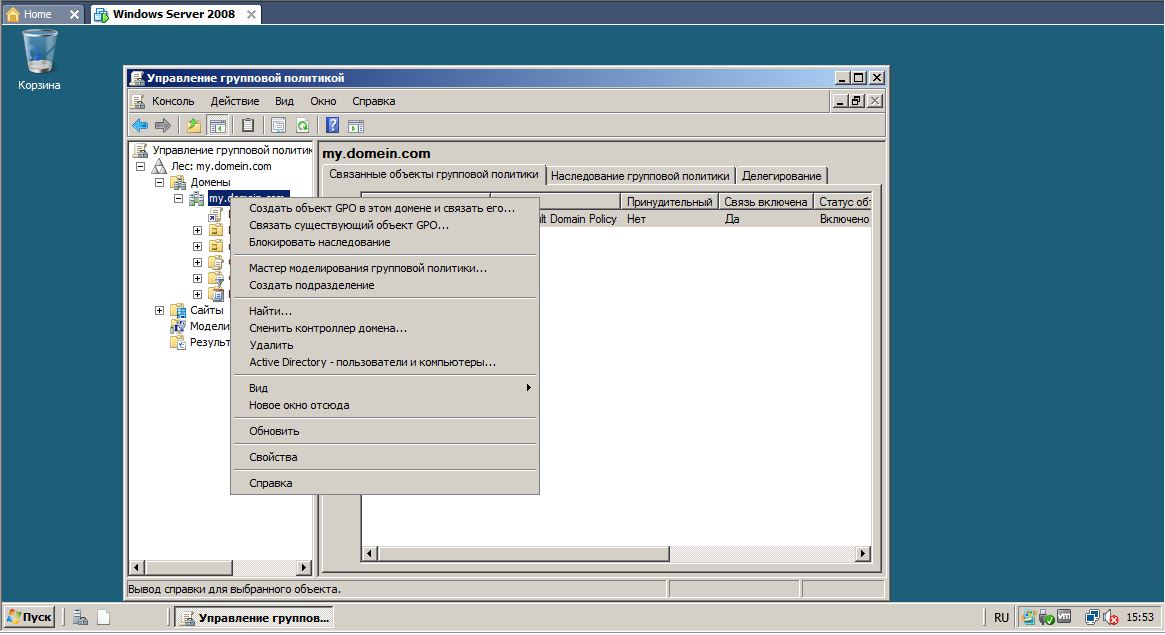This screenshot has height=635, width=1165.
Task: Collapse the my.domein.com domain node
Action: 178,198
